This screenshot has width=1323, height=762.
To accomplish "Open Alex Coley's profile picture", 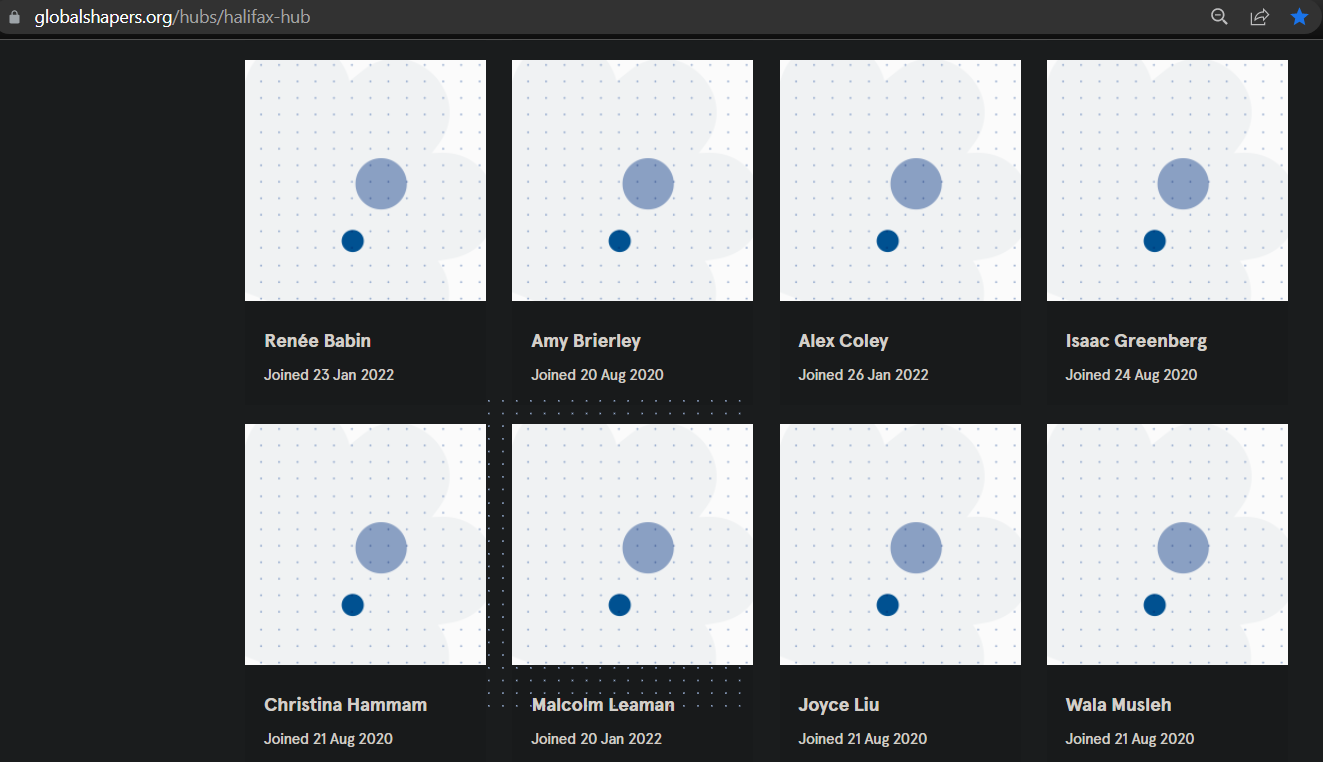I will click(x=900, y=180).
